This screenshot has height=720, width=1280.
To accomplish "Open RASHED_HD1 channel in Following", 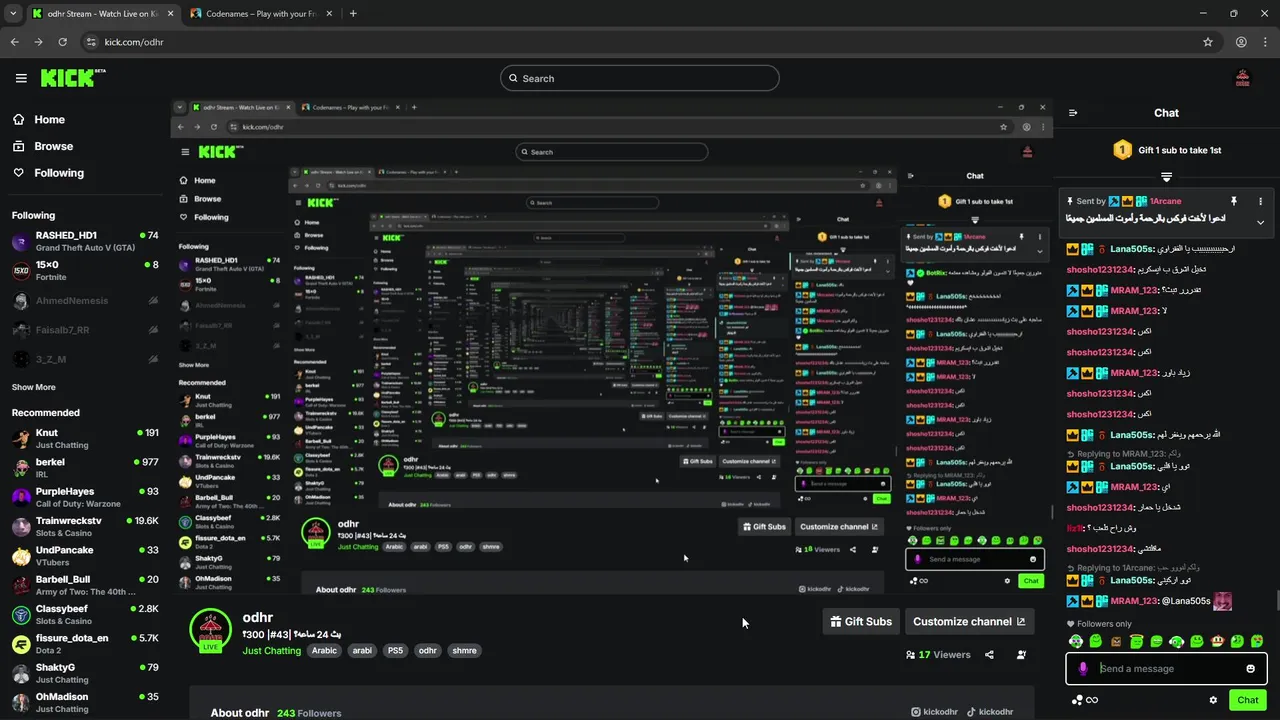I will [85, 241].
